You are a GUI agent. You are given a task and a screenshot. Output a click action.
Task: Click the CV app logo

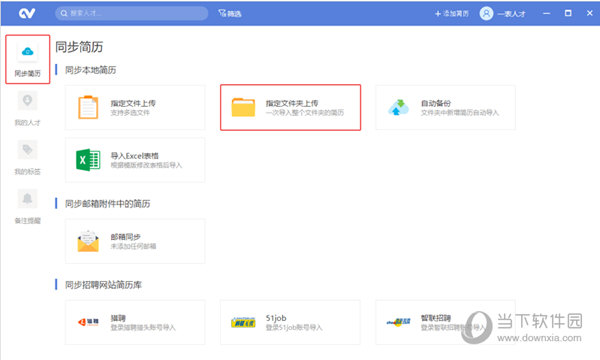pyautogui.click(x=27, y=13)
